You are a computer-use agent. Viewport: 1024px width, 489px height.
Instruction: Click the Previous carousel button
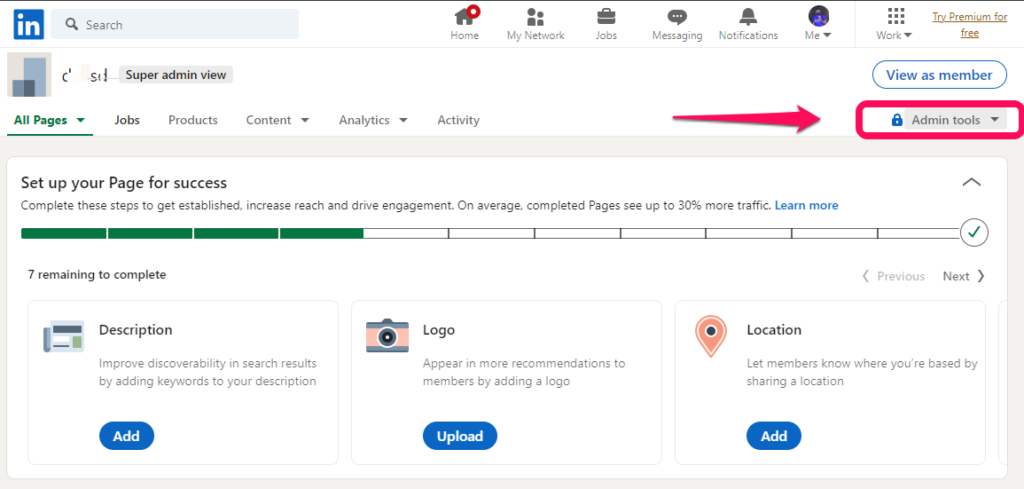(893, 276)
